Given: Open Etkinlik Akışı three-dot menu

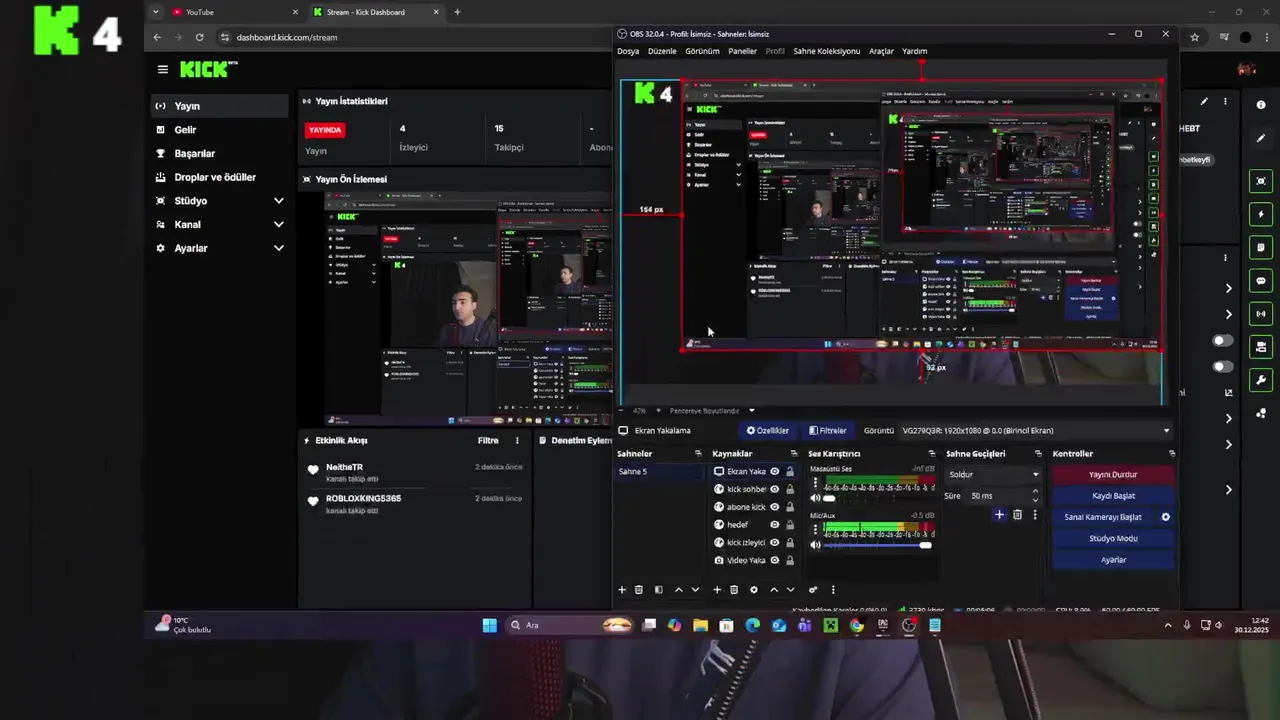Looking at the screenshot, I should click(x=517, y=440).
